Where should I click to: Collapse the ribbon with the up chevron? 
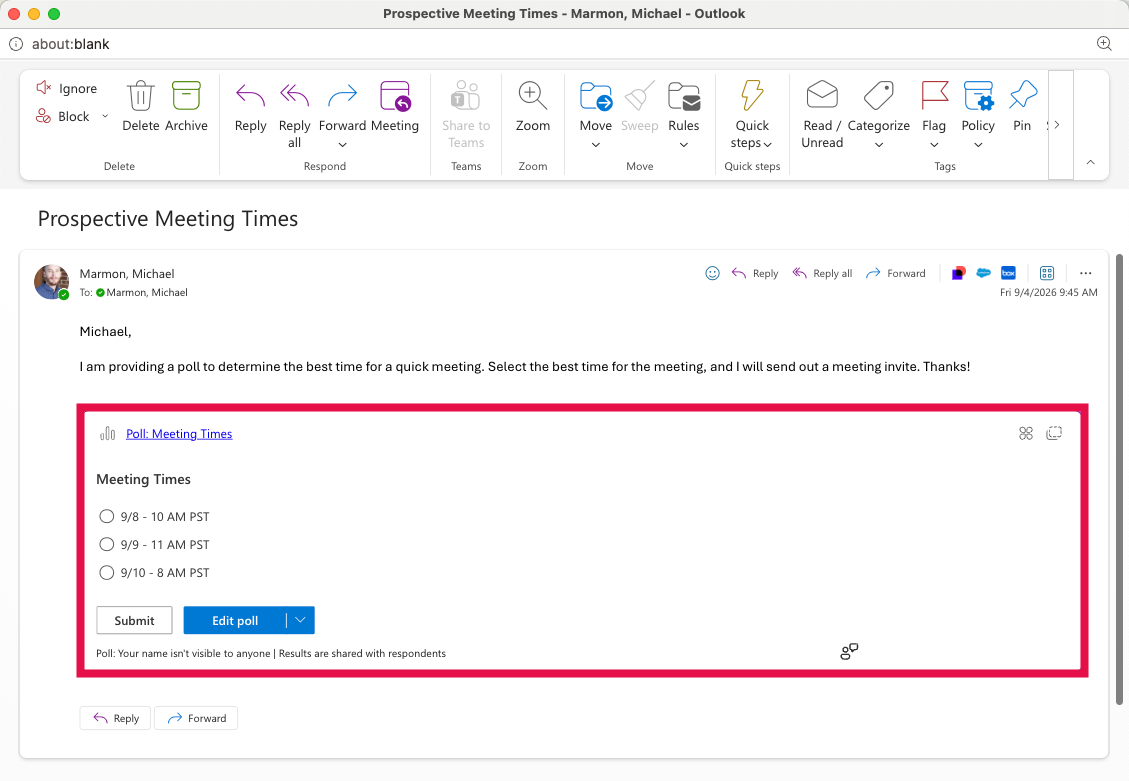click(x=1090, y=162)
